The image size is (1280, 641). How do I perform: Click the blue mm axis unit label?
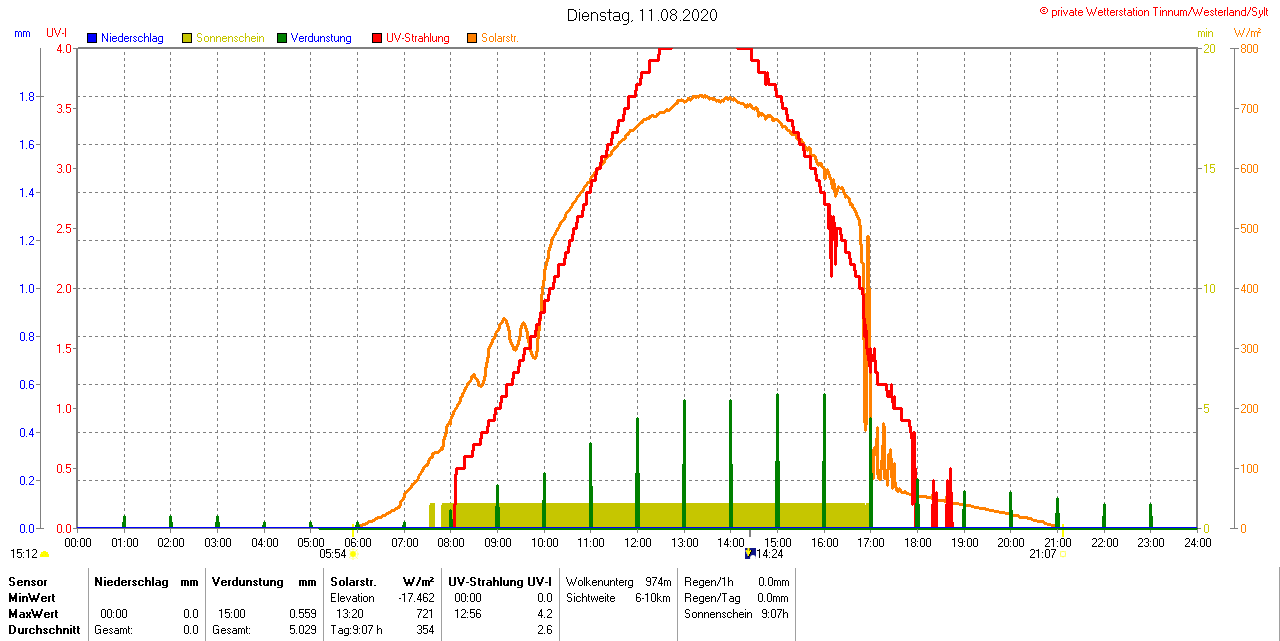coord(22,33)
